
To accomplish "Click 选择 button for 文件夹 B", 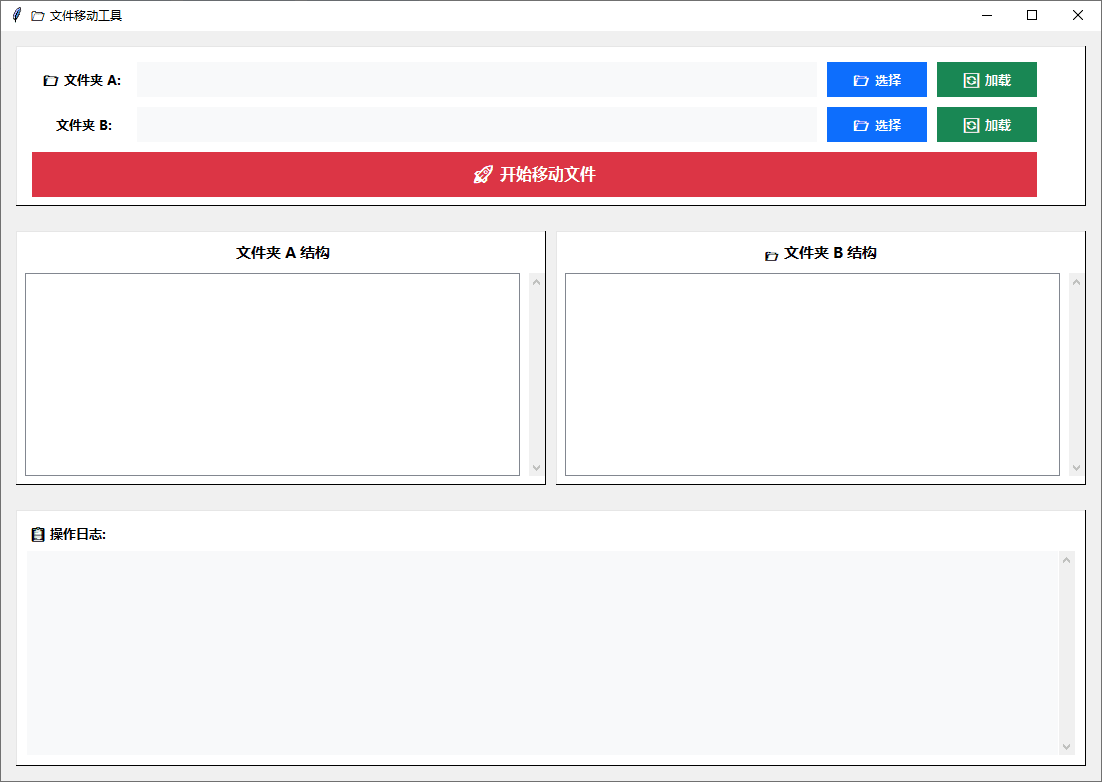I will coord(876,124).
